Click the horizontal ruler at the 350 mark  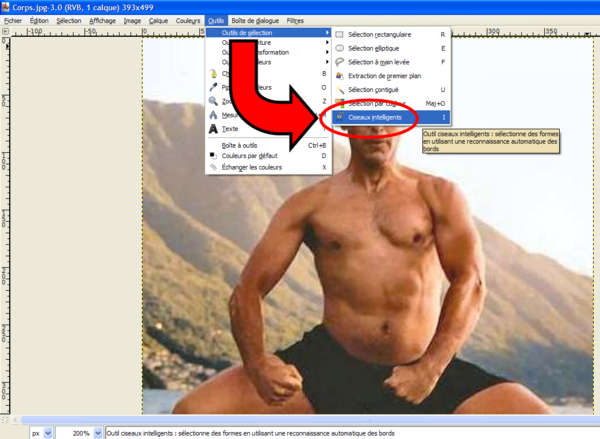[x=550, y=31]
